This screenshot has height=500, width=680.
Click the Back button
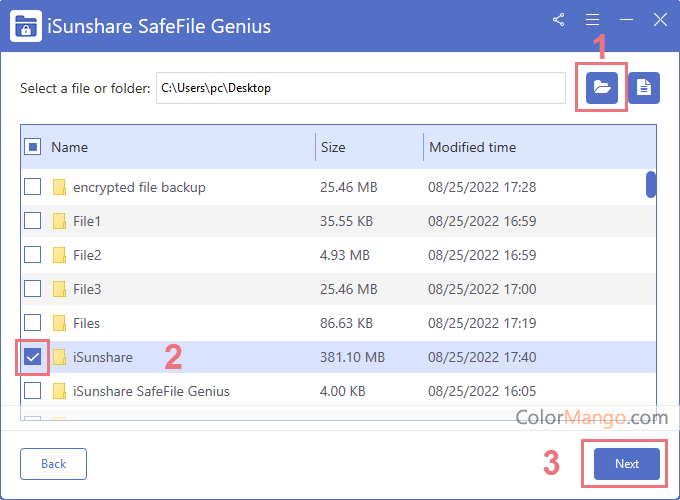[53, 464]
